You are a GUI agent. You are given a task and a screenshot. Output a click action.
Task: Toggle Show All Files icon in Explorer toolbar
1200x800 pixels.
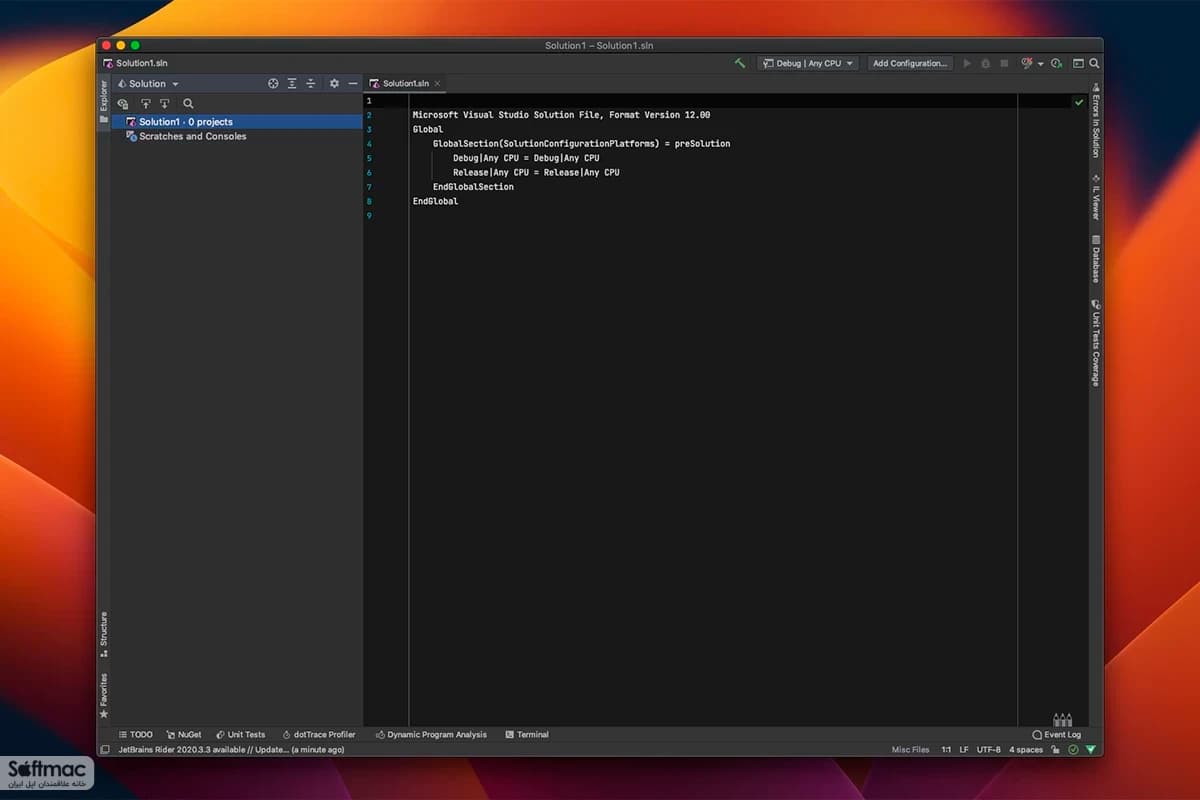pyautogui.click(x=123, y=104)
